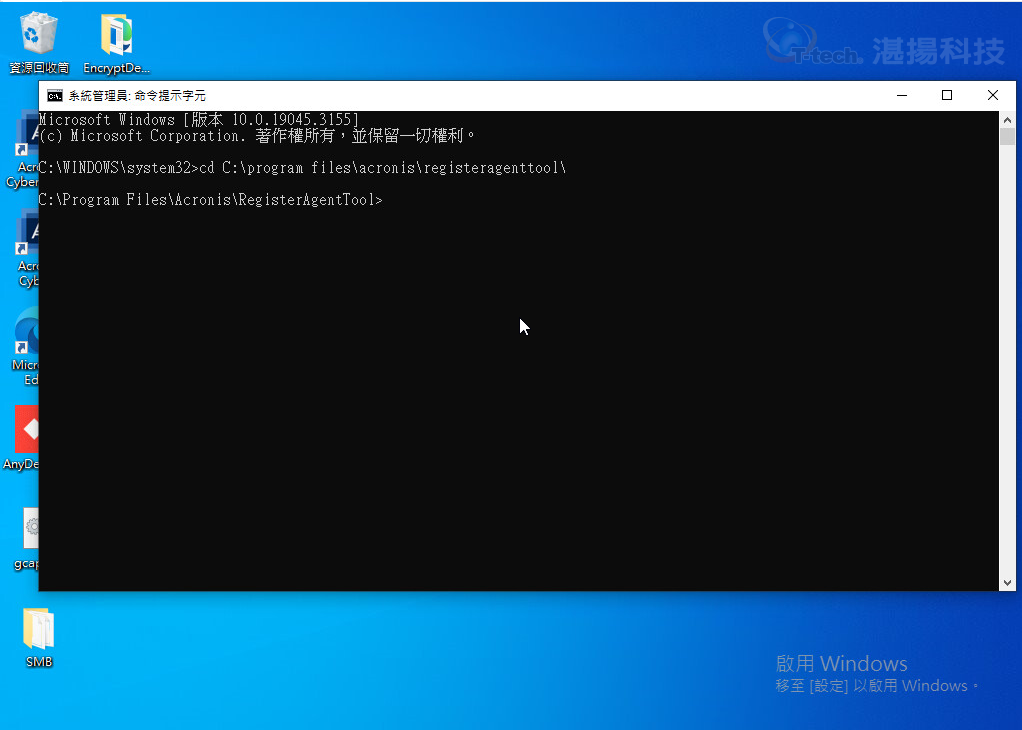Viewport: 1022px width, 730px height.
Task: Open the Recycle Bin desktop icon
Action: 38,42
